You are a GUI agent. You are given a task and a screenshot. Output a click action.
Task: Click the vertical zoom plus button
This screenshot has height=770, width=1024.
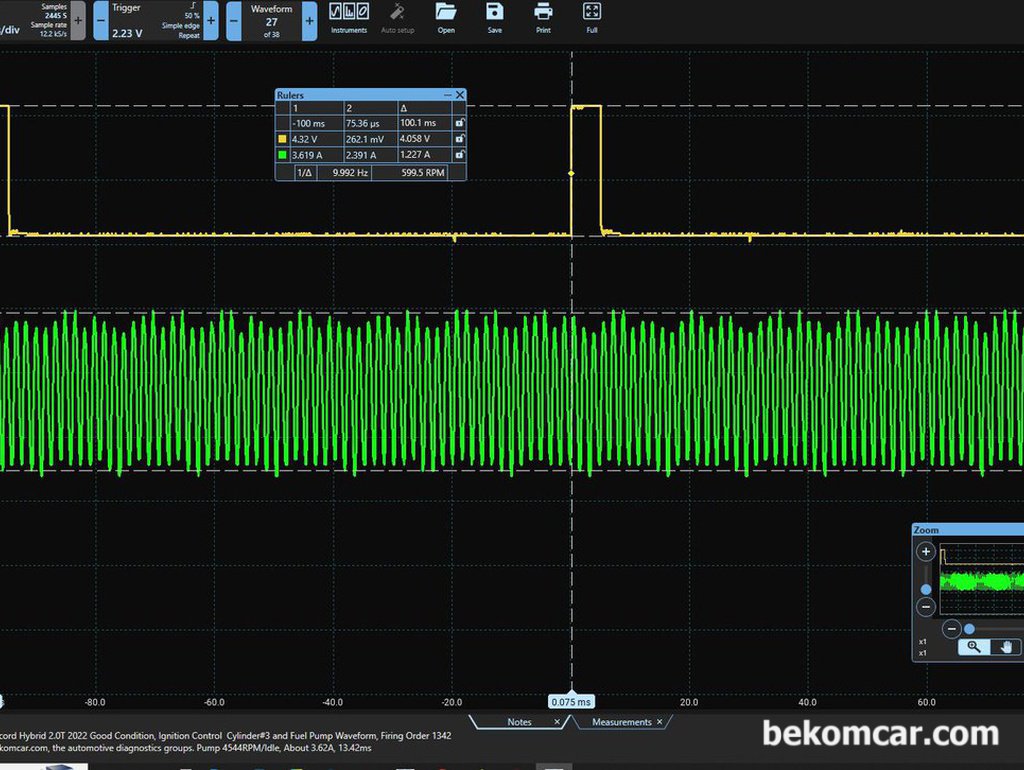click(x=925, y=552)
